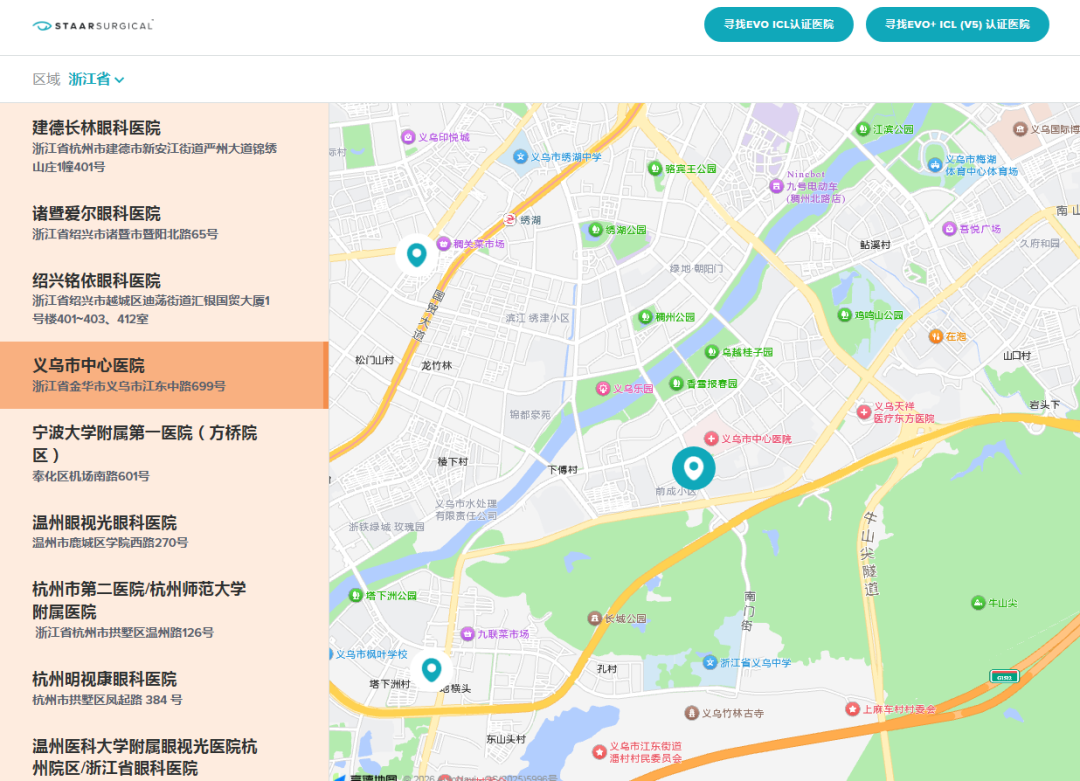Viewport: 1080px width, 781px height.
Task: Click the 义乌市中心医院 hospital icon on map
Action: tap(711, 439)
